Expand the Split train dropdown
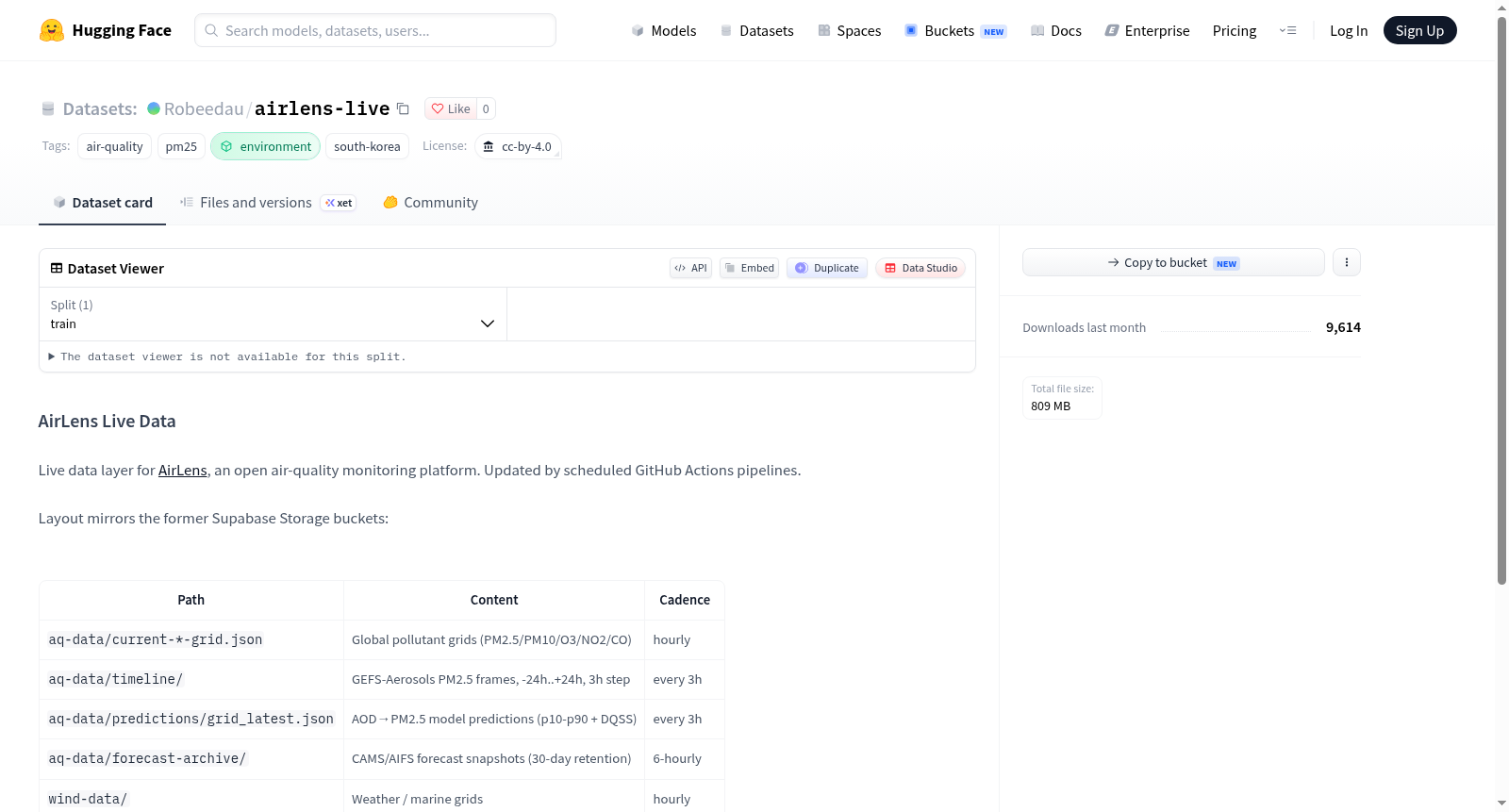 pos(273,314)
